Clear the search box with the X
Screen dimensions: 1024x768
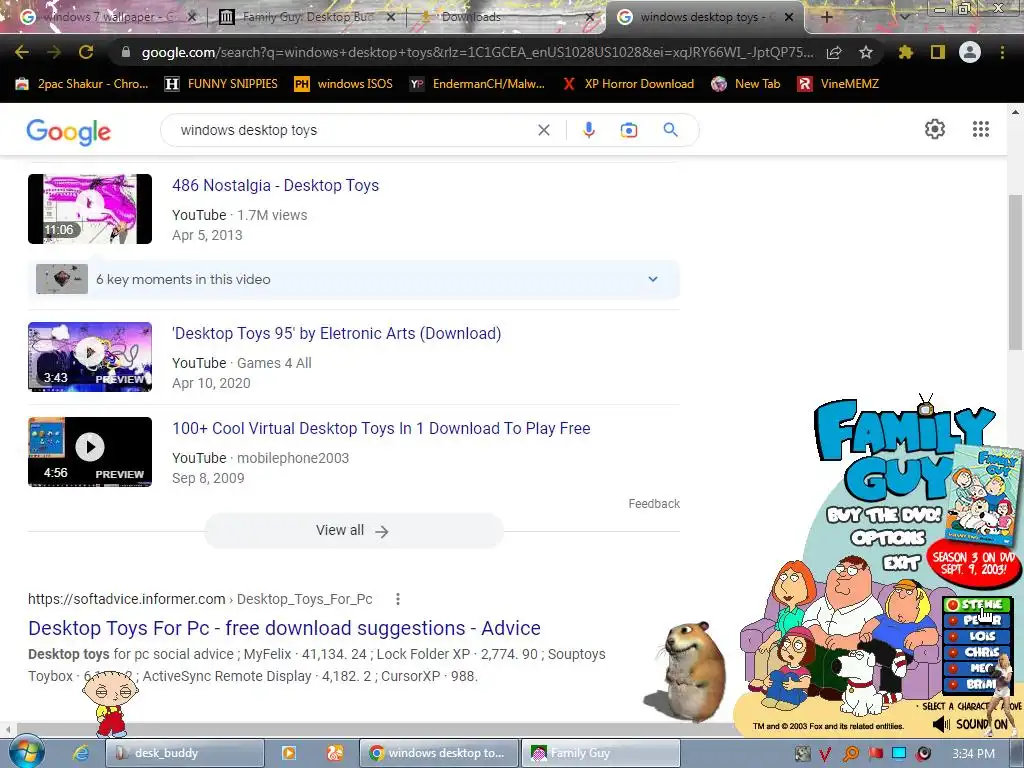pos(543,130)
